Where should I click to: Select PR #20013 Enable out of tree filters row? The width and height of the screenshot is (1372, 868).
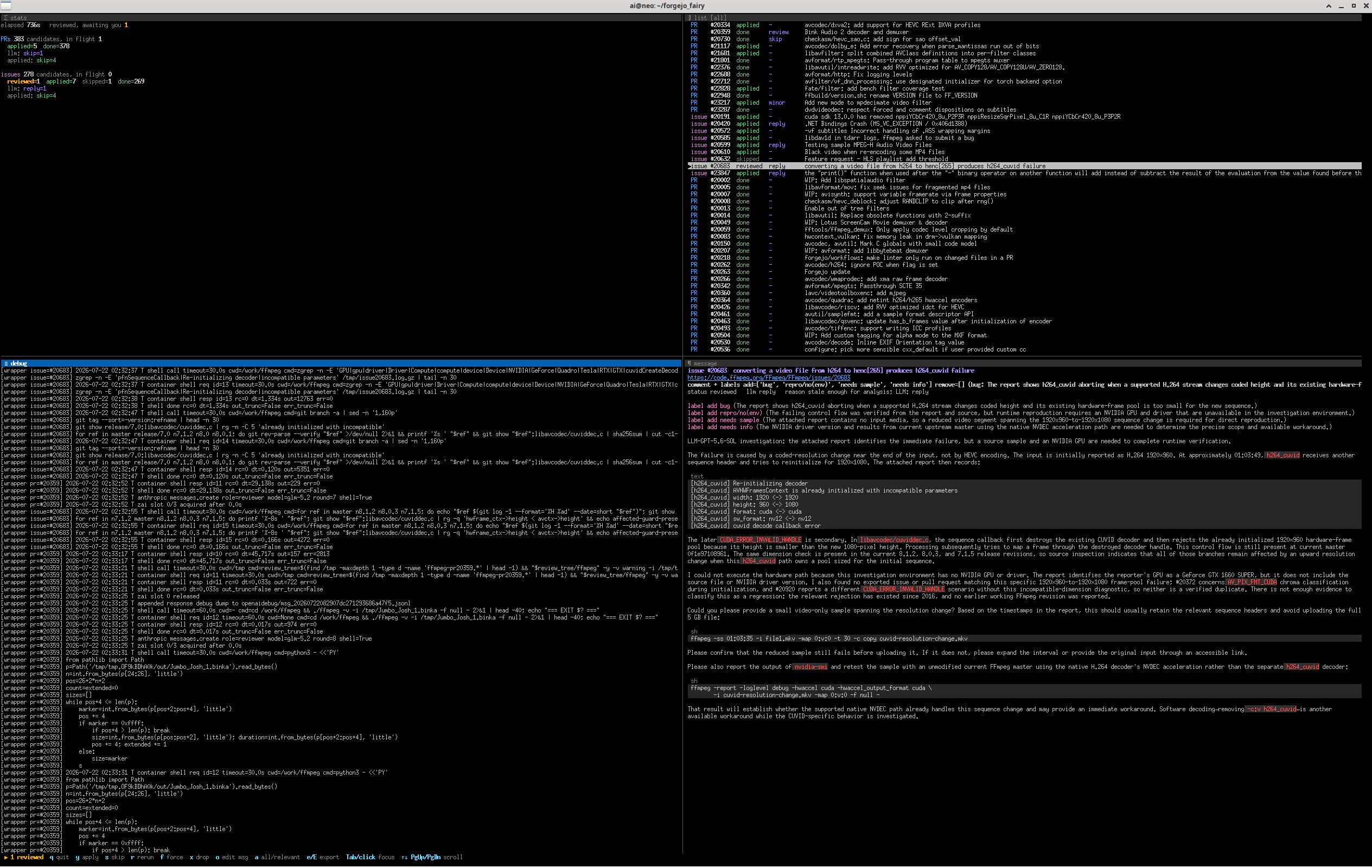coord(1024,209)
